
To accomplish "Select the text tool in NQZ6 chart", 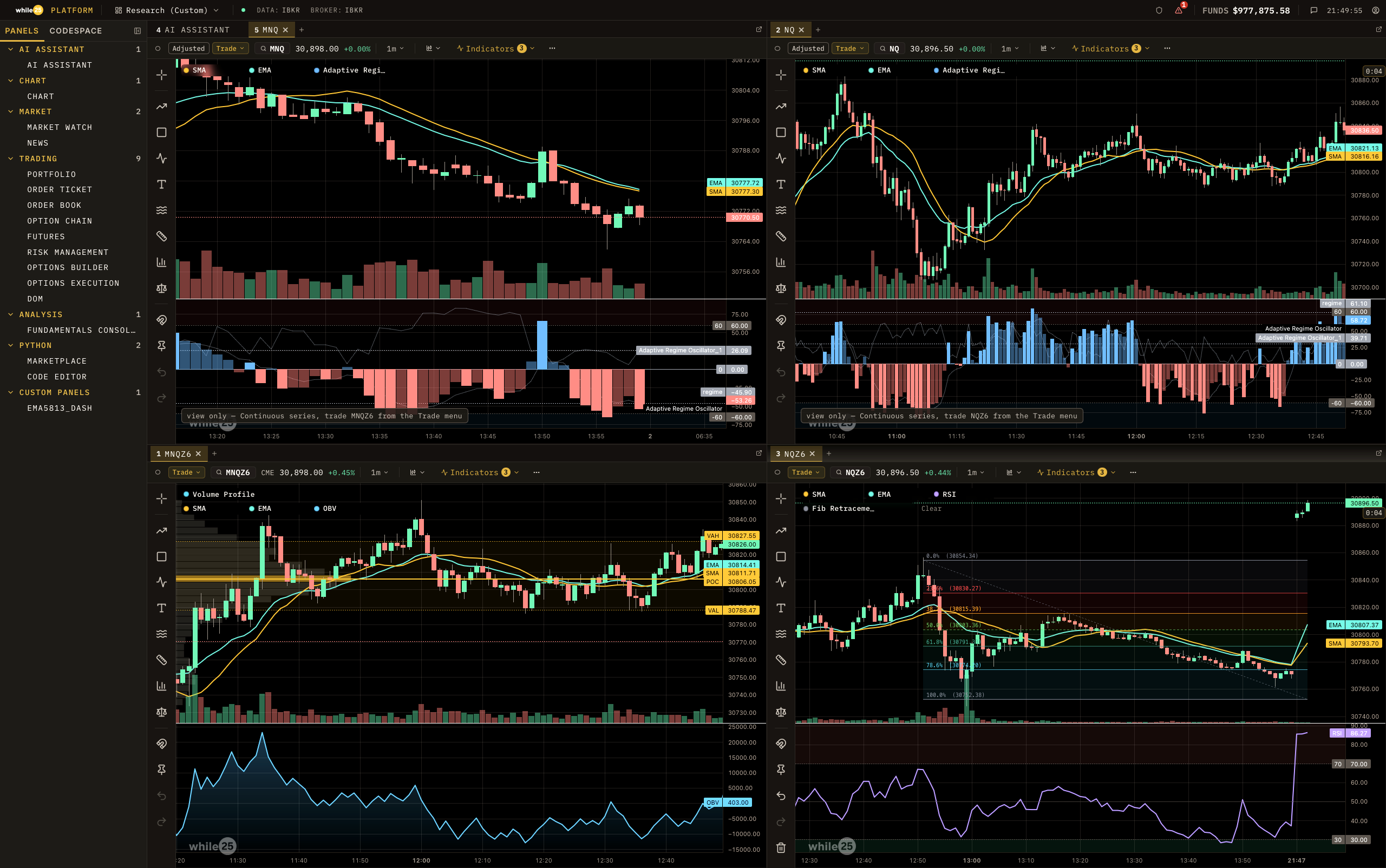I will [781, 608].
